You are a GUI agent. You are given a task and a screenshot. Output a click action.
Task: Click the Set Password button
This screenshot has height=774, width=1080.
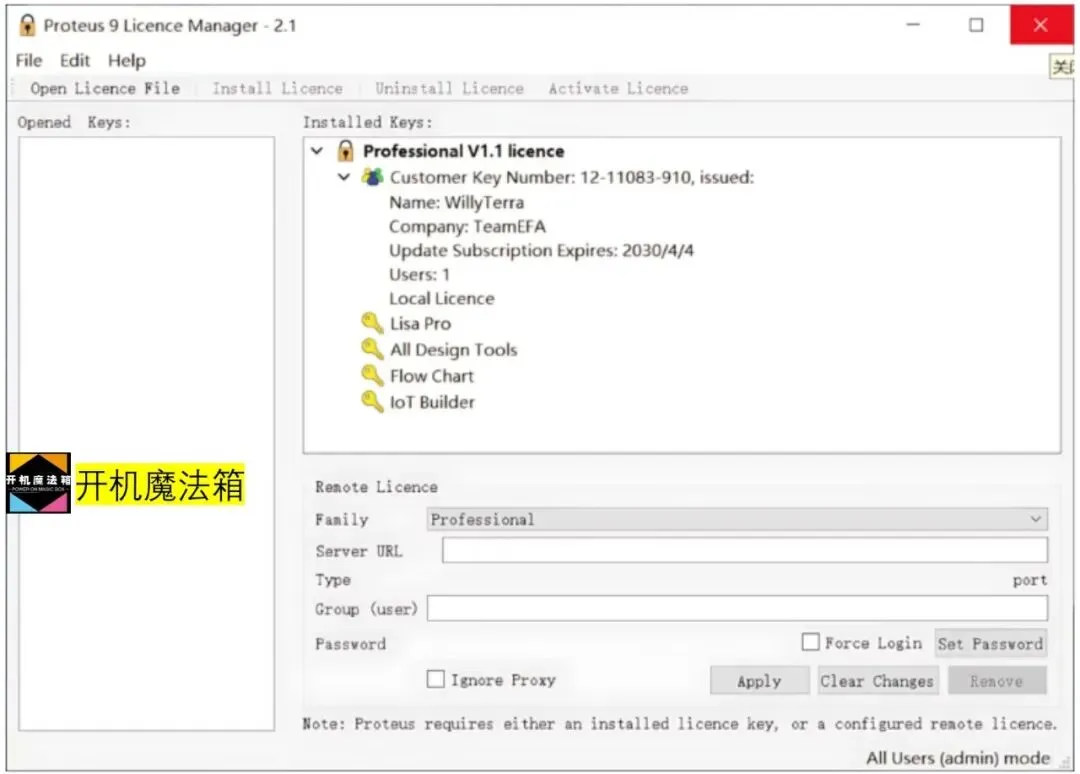click(x=990, y=644)
